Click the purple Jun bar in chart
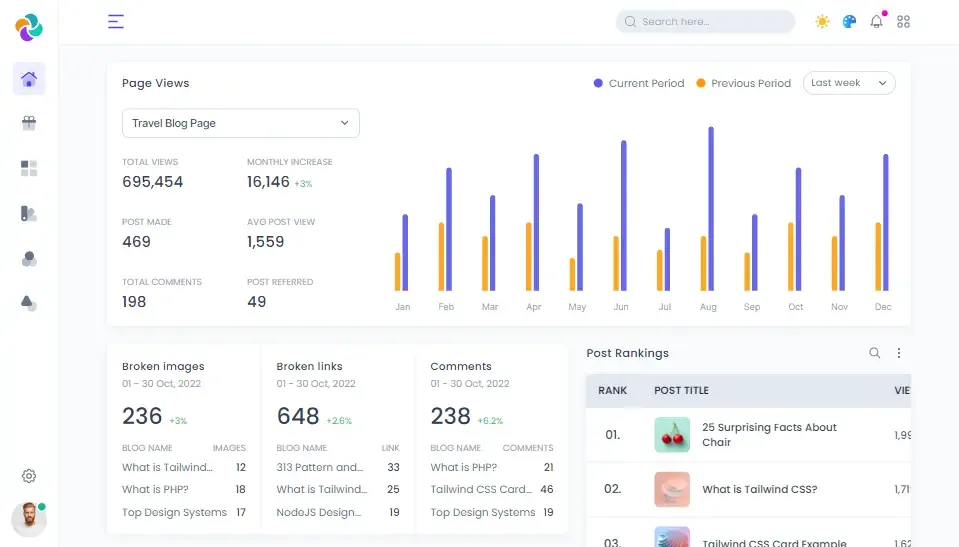The height and width of the screenshot is (547, 959). click(624, 215)
